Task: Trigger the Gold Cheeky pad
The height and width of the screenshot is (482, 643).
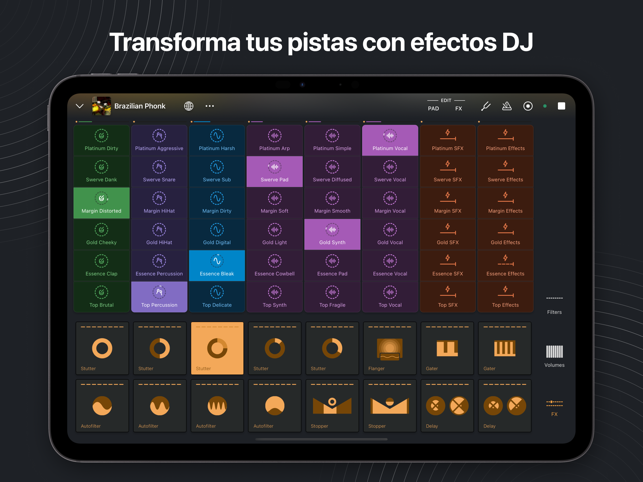Action: pos(101,234)
